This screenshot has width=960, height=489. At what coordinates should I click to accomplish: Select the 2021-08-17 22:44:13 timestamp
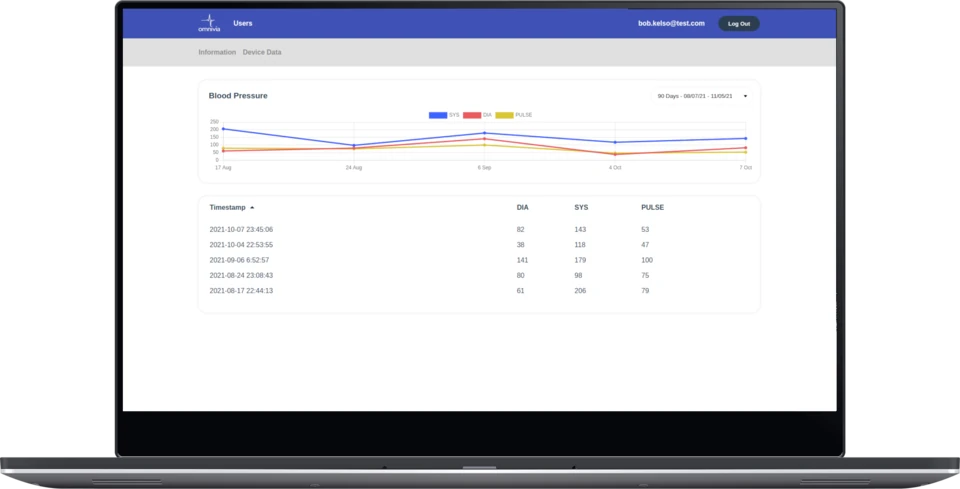pyautogui.click(x=241, y=291)
